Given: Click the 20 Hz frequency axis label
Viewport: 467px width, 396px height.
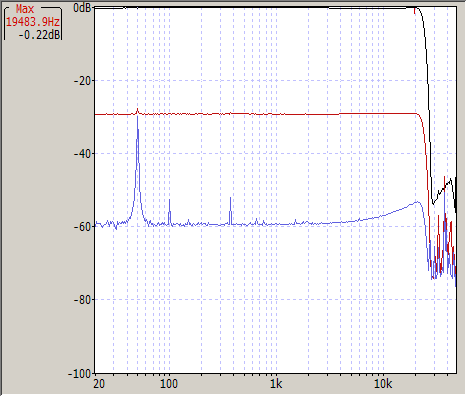Looking at the screenshot, I should tap(99, 384).
